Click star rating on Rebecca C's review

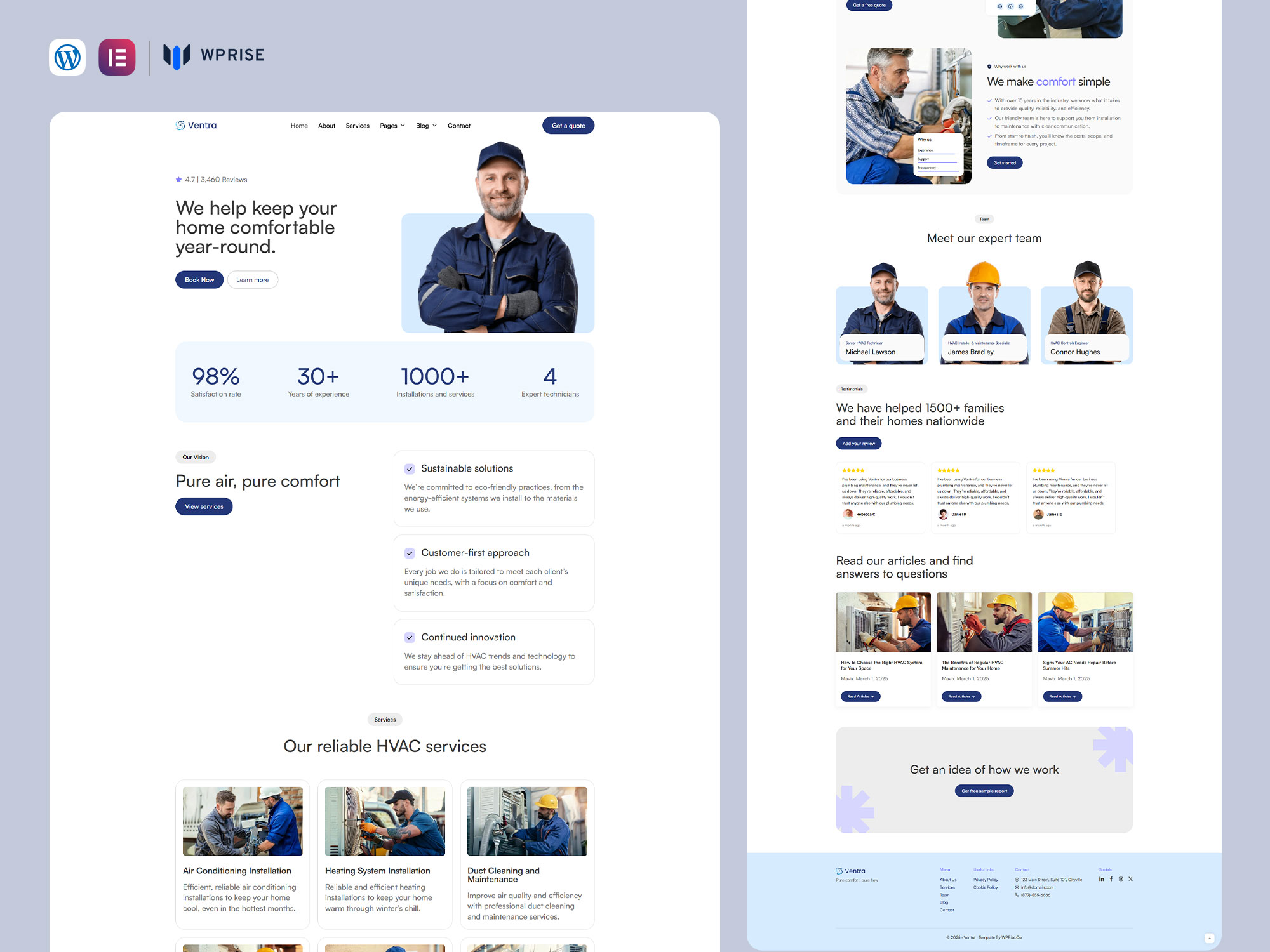pyautogui.click(x=853, y=470)
